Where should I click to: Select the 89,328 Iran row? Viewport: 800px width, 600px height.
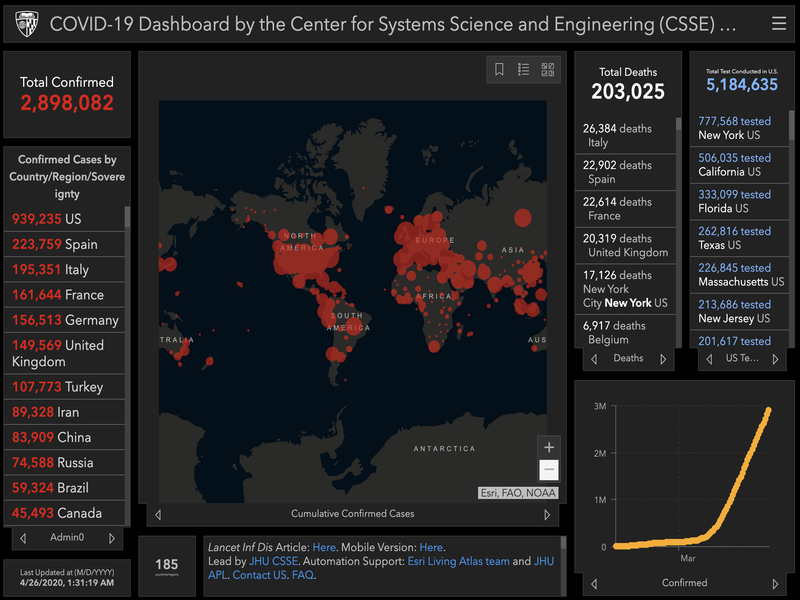click(x=64, y=412)
